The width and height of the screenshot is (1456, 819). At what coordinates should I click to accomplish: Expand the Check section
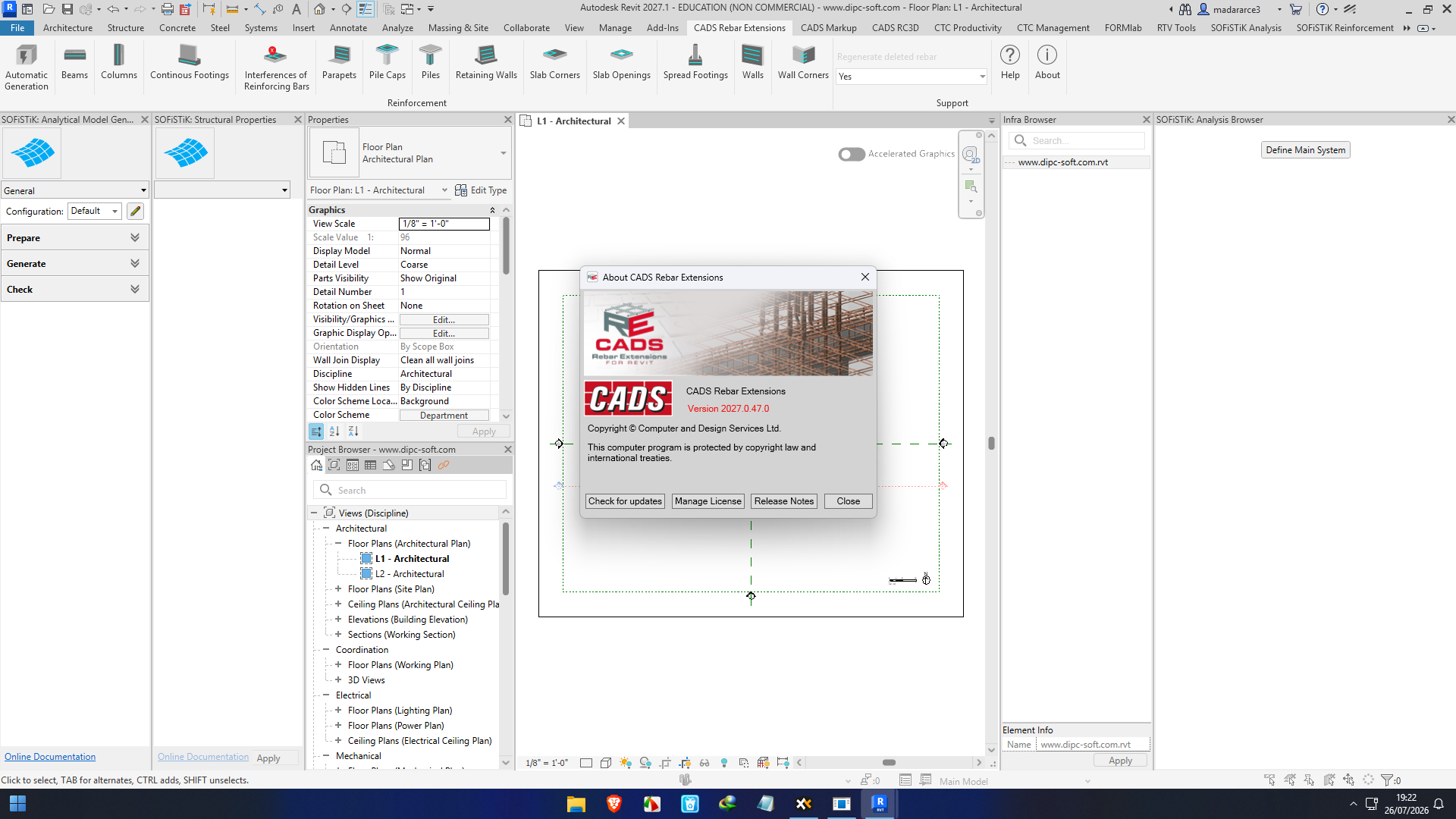point(75,289)
